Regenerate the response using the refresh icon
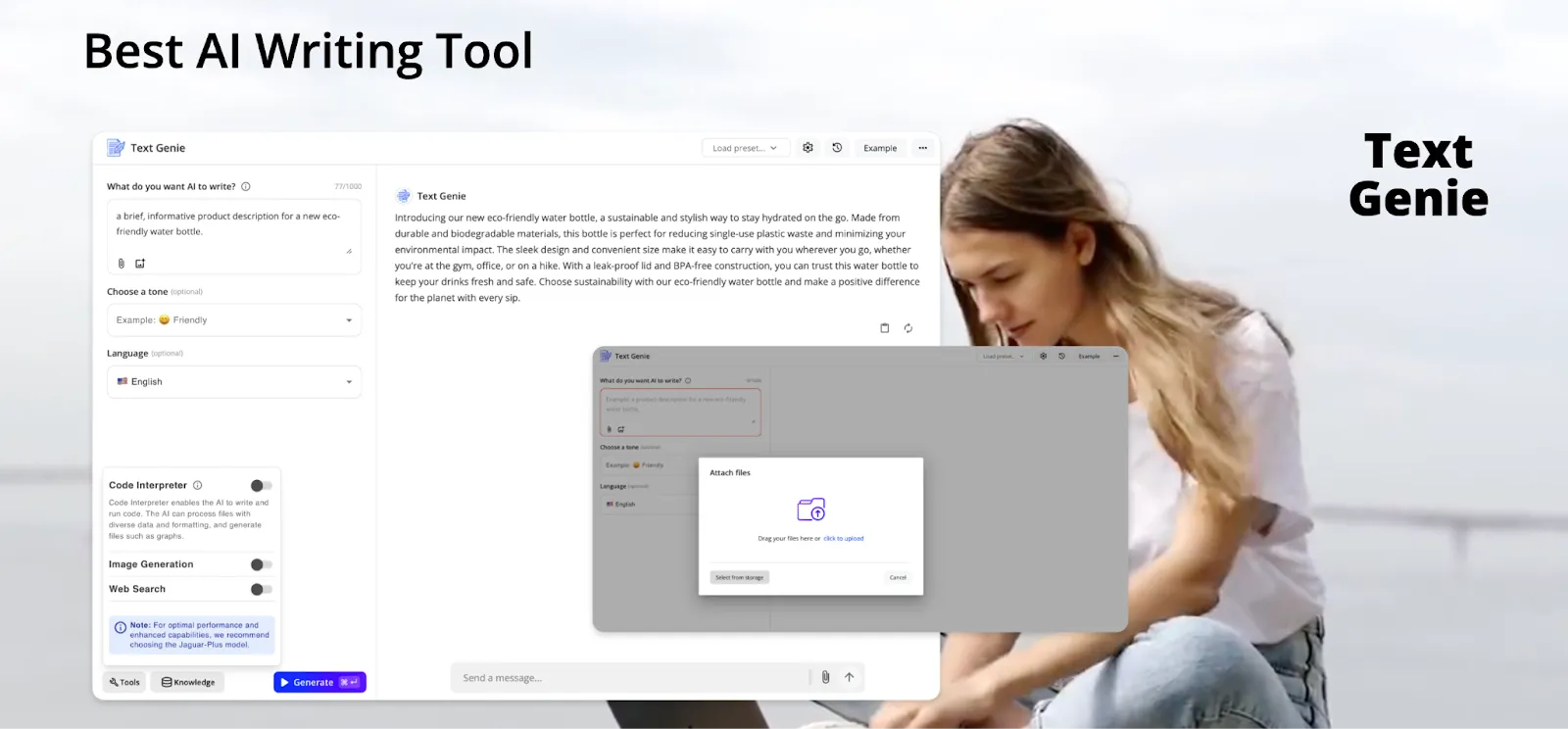Image resolution: width=1568 pixels, height=729 pixels. click(x=908, y=328)
